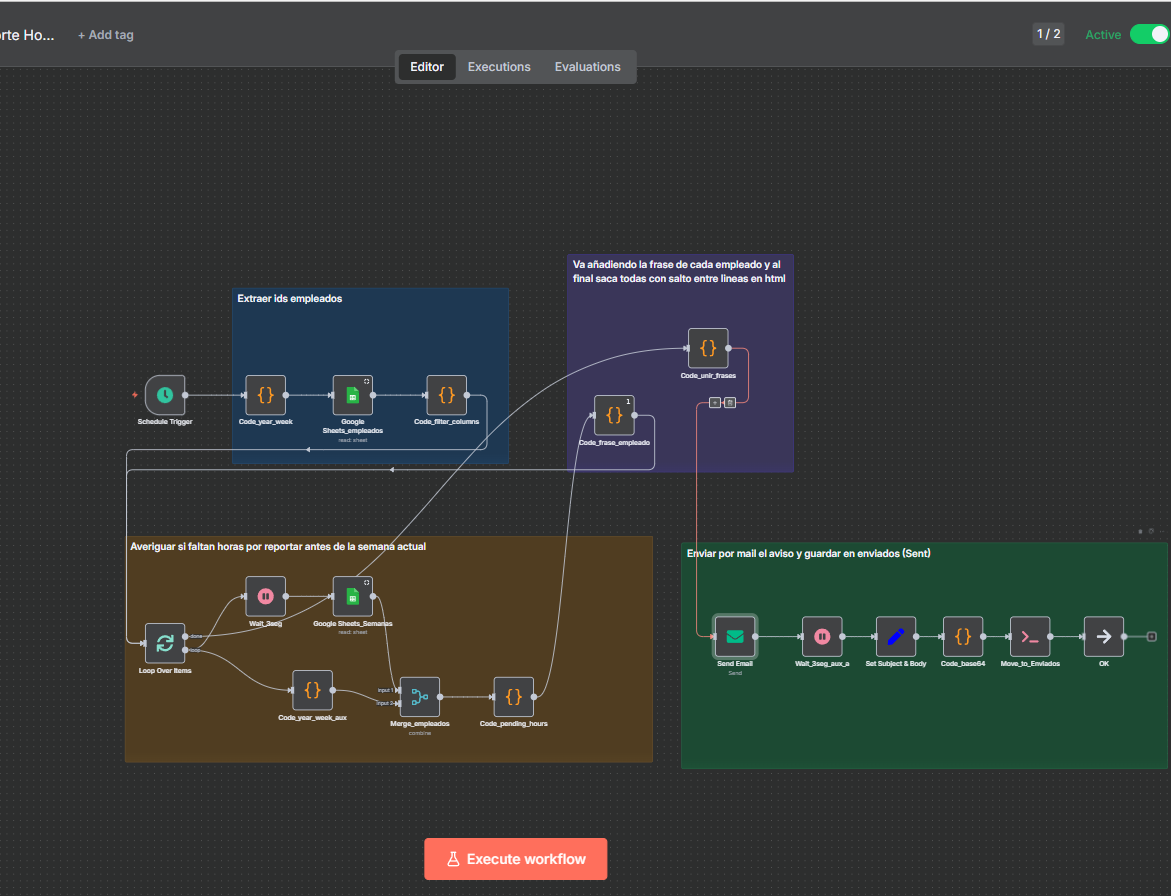Screen dimensions: 1171x896
Task: Open the Code_unir_frases code node
Action: click(x=708, y=348)
